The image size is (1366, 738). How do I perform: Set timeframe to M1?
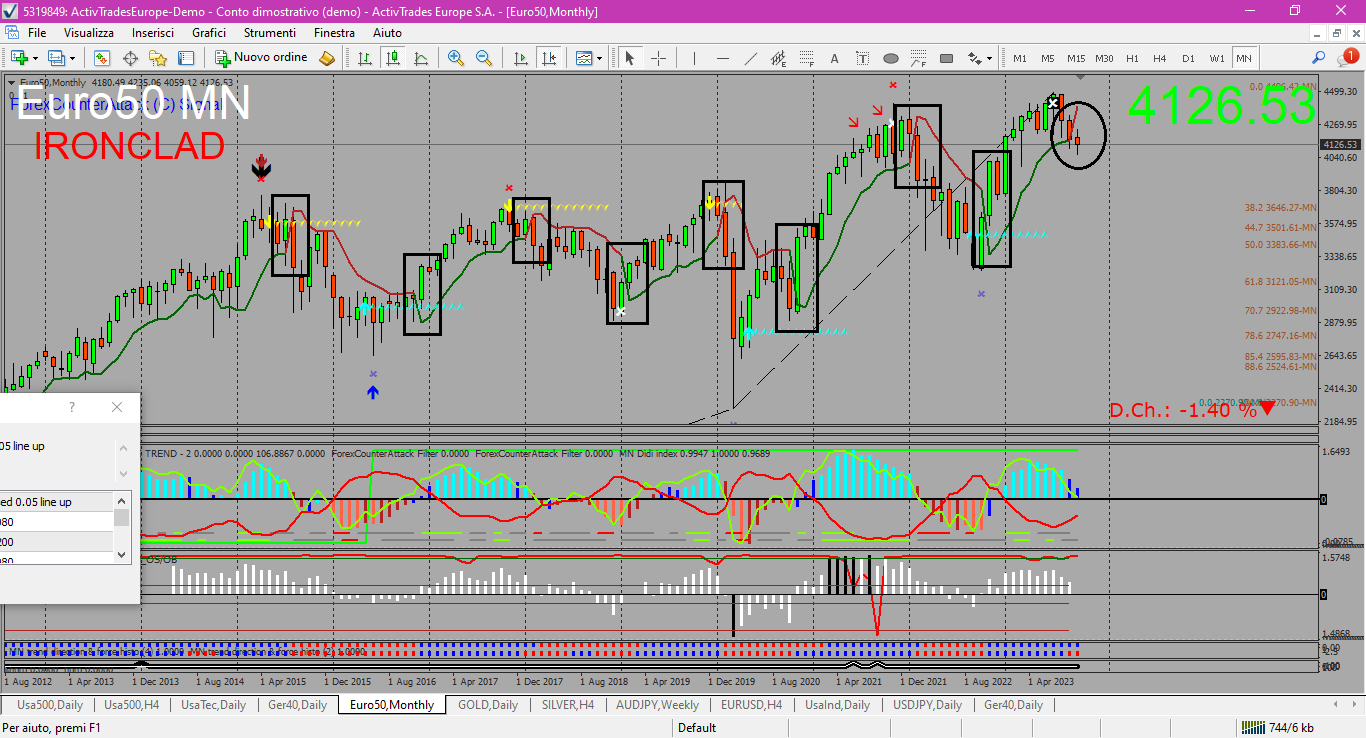pyautogui.click(x=1020, y=58)
